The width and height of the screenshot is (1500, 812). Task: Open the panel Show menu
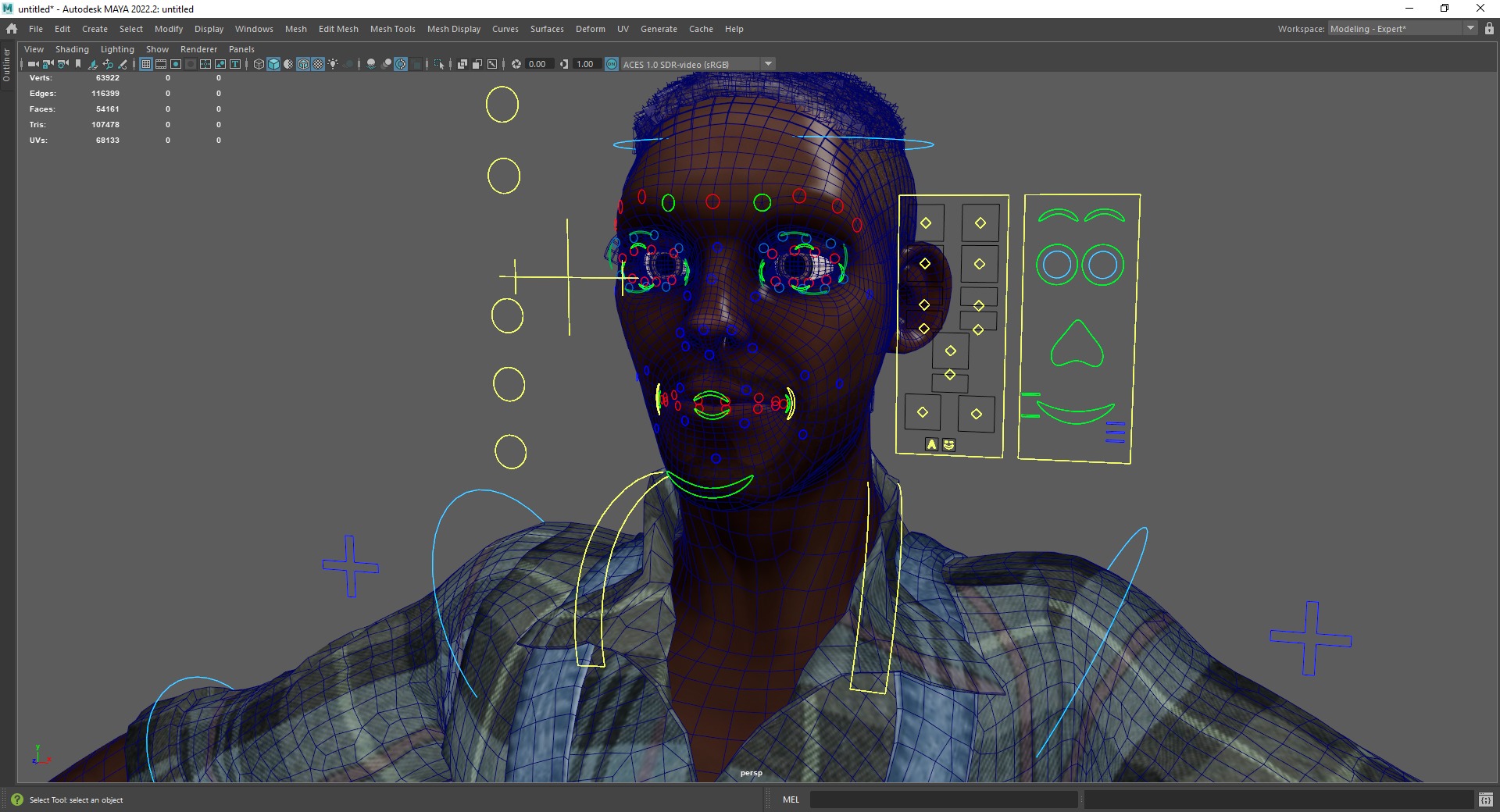157,49
